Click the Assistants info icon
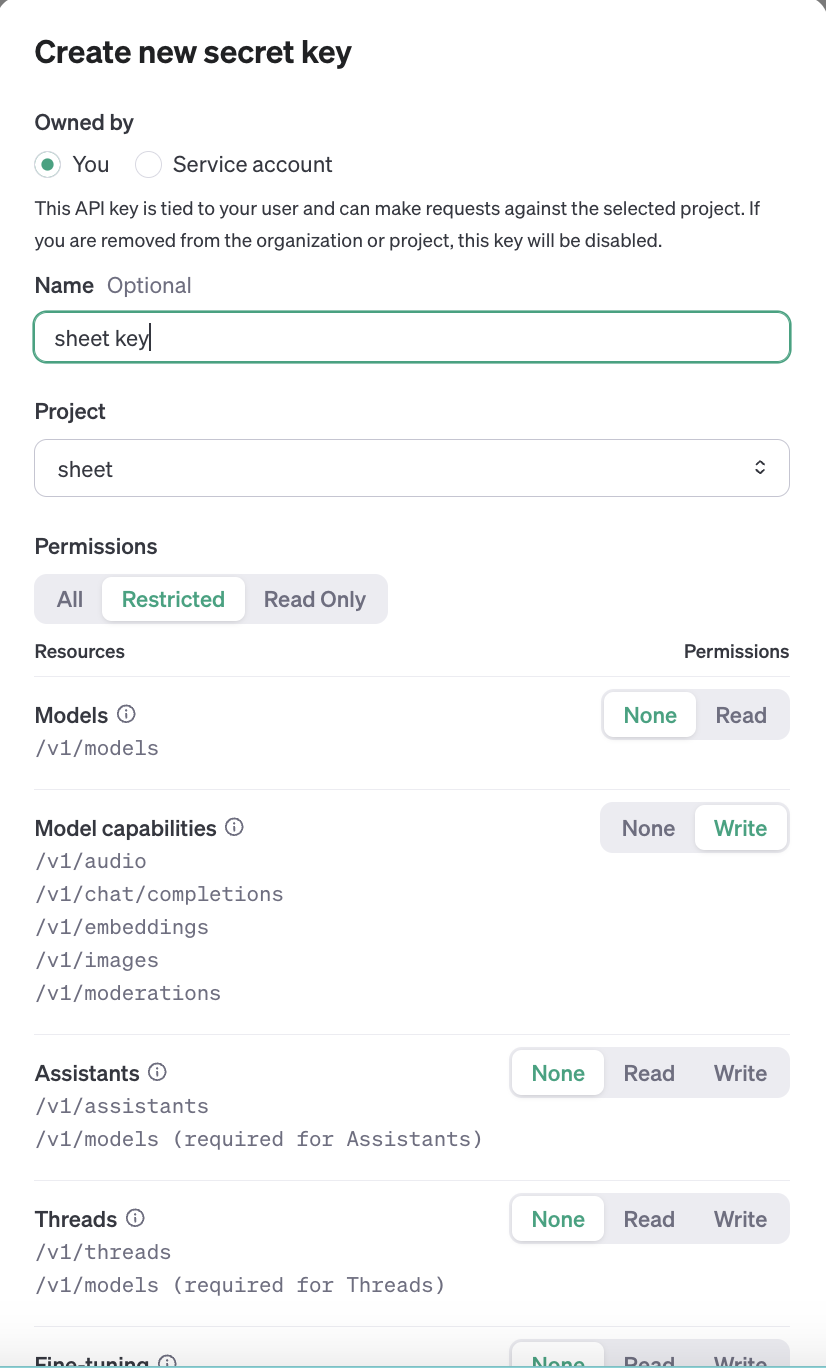 (158, 1072)
